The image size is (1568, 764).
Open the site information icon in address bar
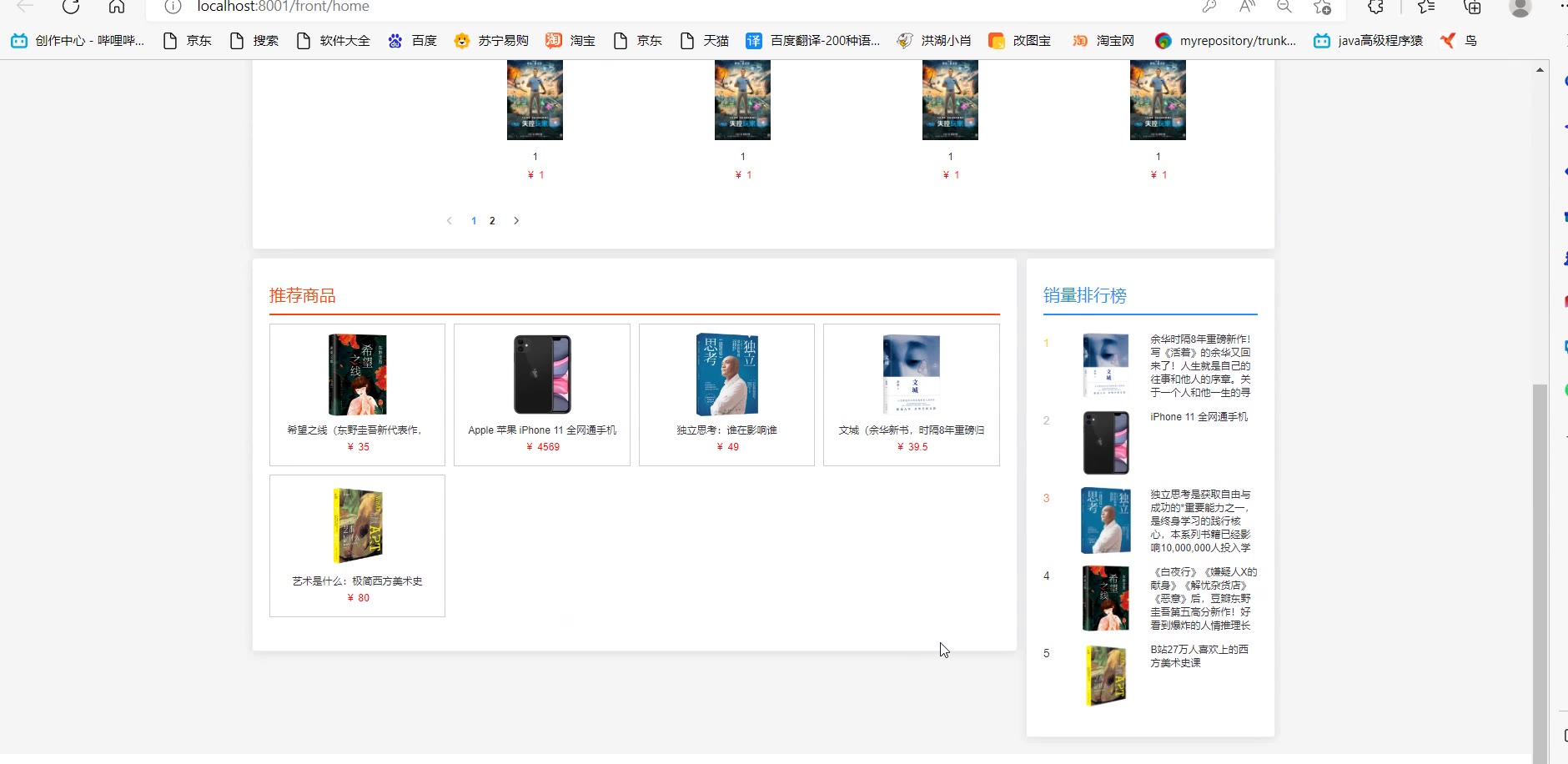(x=173, y=7)
